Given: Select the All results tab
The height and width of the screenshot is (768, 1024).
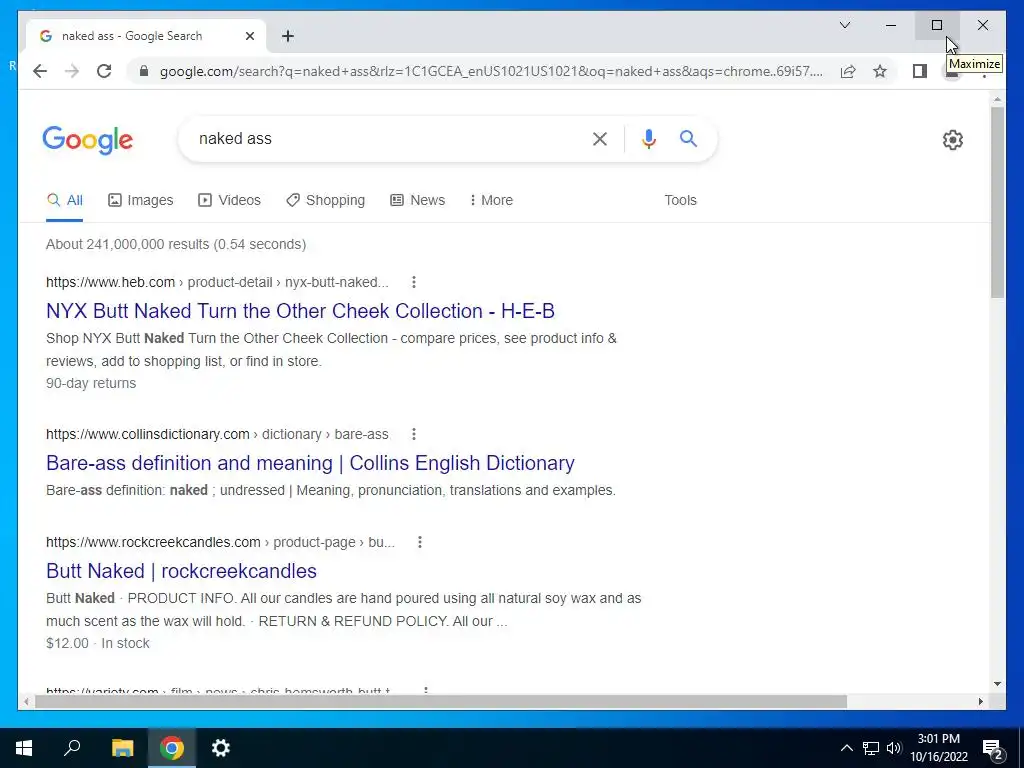Looking at the screenshot, I should pos(65,200).
